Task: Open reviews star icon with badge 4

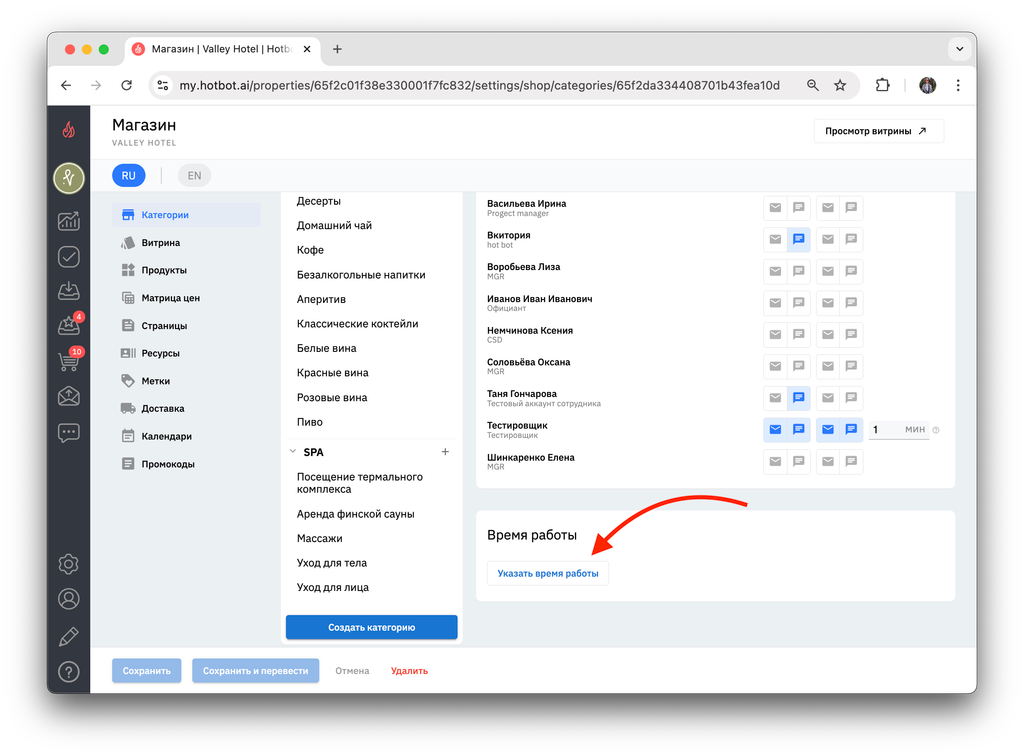Action: (69, 324)
